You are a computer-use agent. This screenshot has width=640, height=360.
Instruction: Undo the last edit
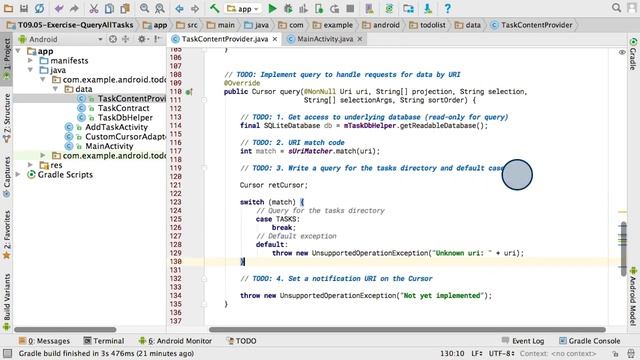pyautogui.click(x=59, y=8)
